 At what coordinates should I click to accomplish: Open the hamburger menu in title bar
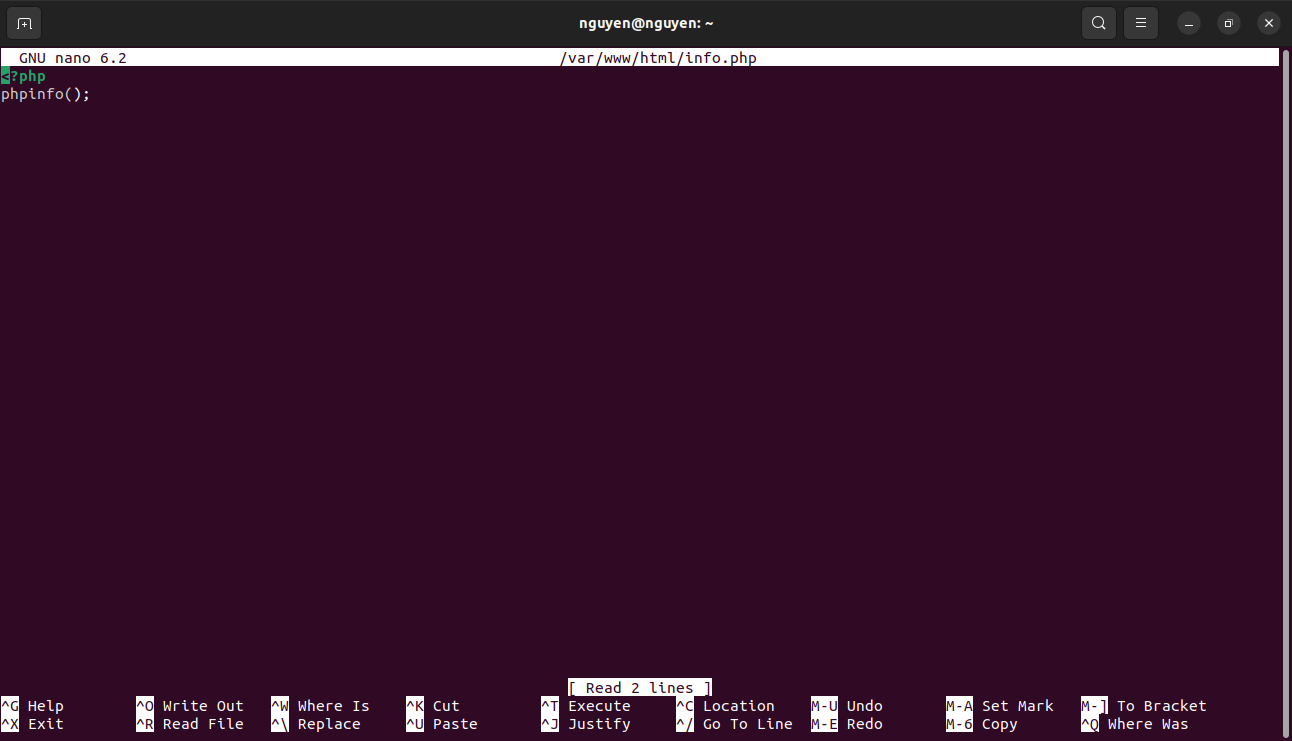[x=1141, y=23]
